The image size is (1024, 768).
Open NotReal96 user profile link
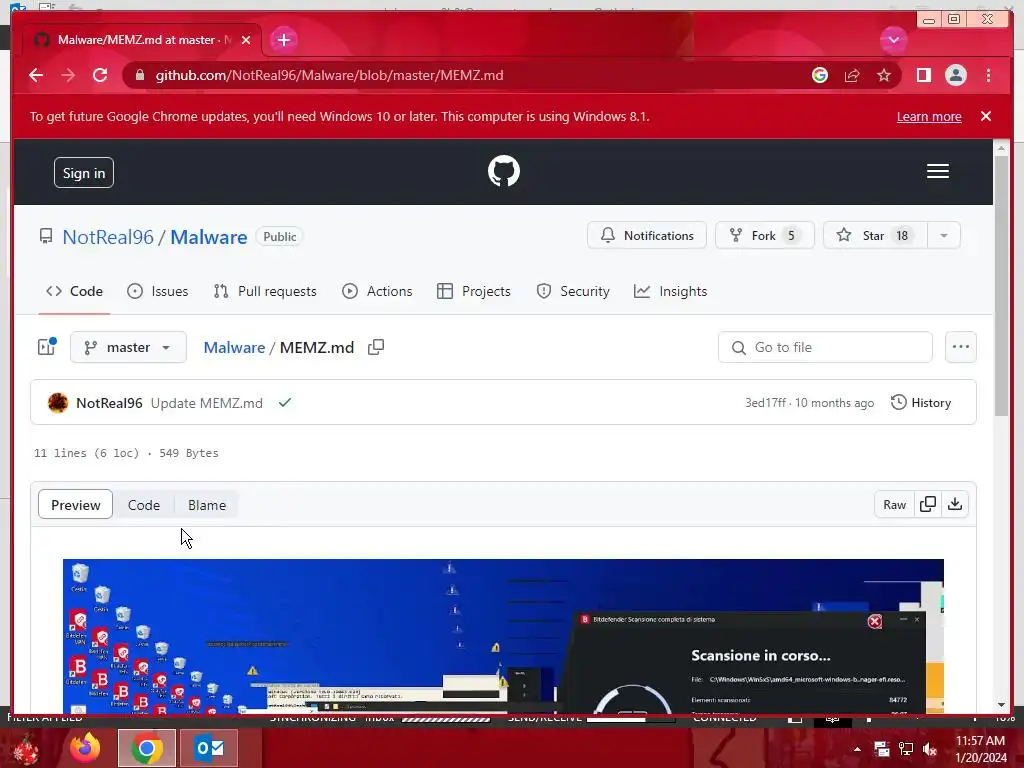click(108, 237)
